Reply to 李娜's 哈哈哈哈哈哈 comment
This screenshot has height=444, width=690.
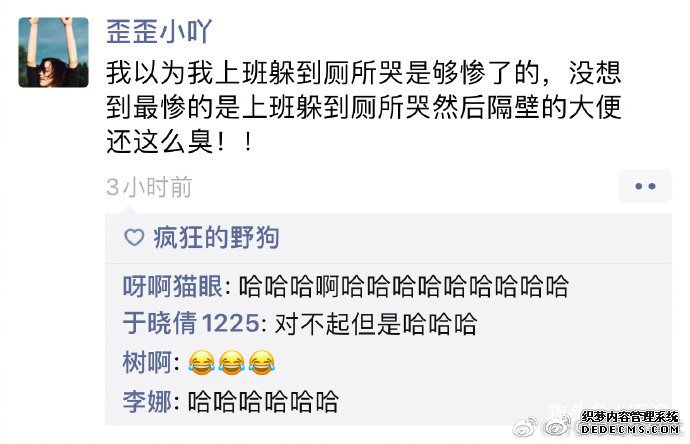pos(263,401)
